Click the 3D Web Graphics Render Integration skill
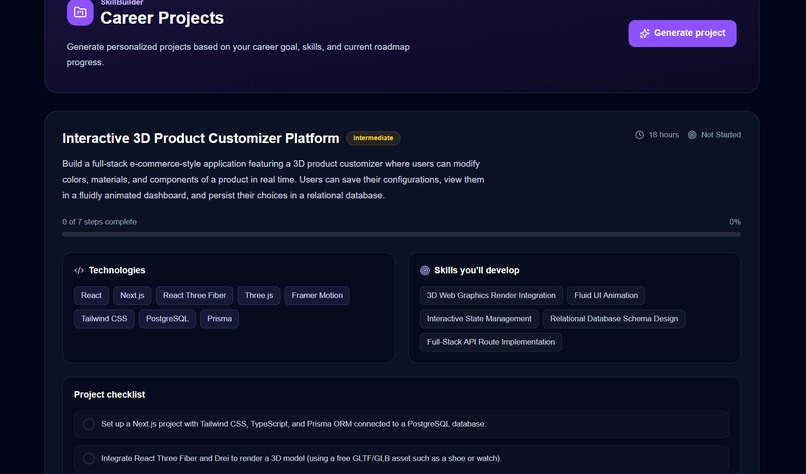This screenshot has height=474, width=806. click(x=491, y=296)
